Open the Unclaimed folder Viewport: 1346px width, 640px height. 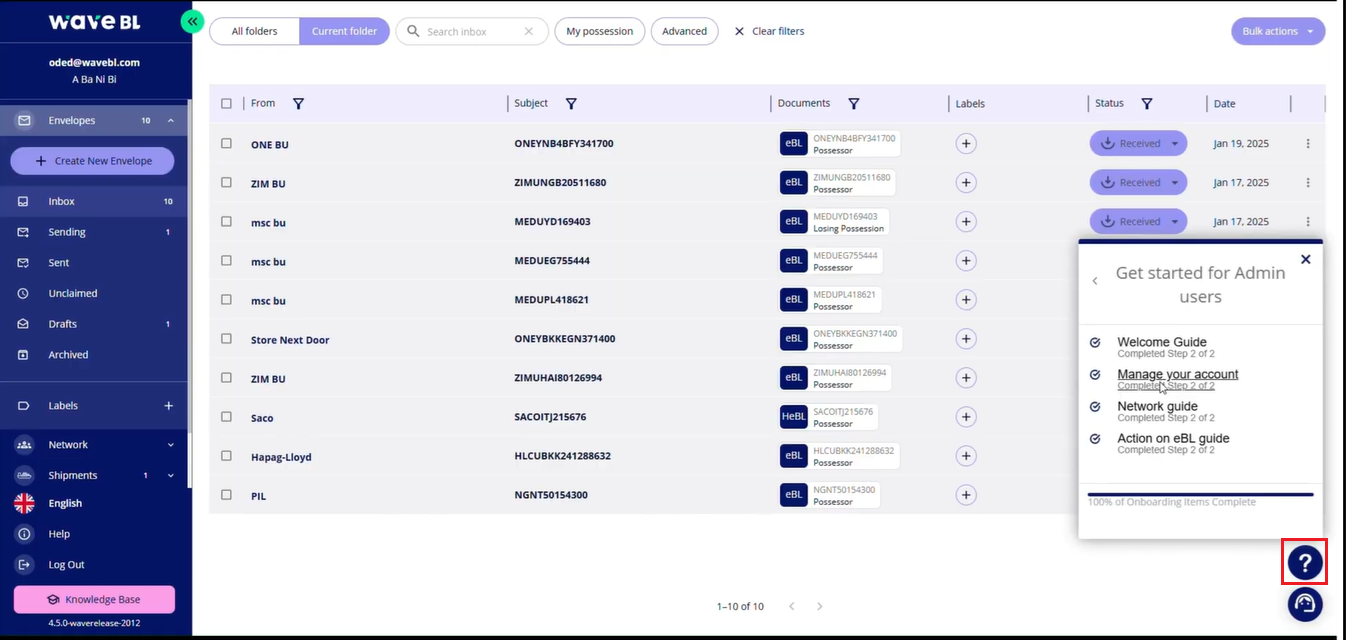click(x=94, y=294)
